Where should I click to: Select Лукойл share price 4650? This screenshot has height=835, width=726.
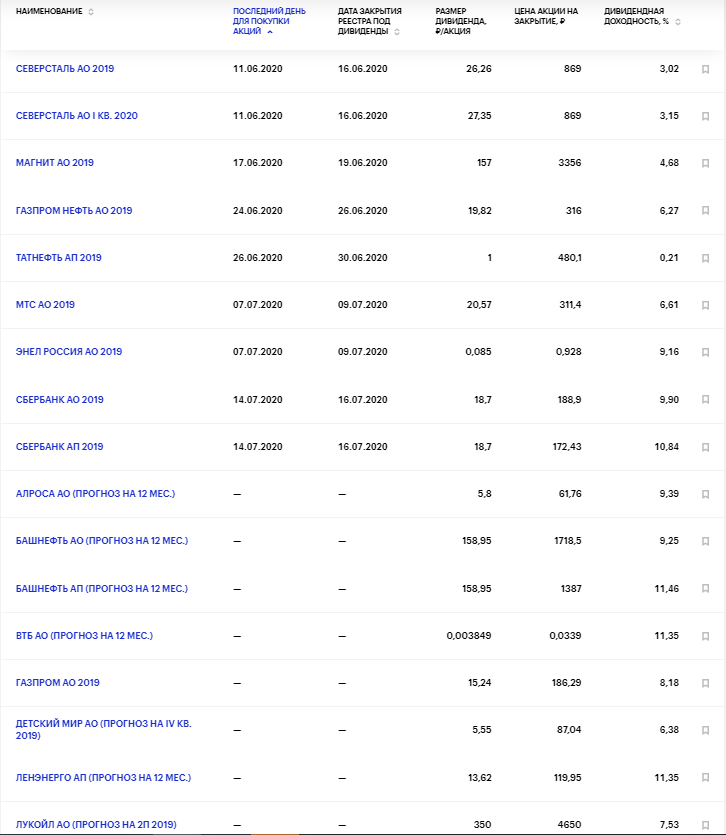coord(569,824)
